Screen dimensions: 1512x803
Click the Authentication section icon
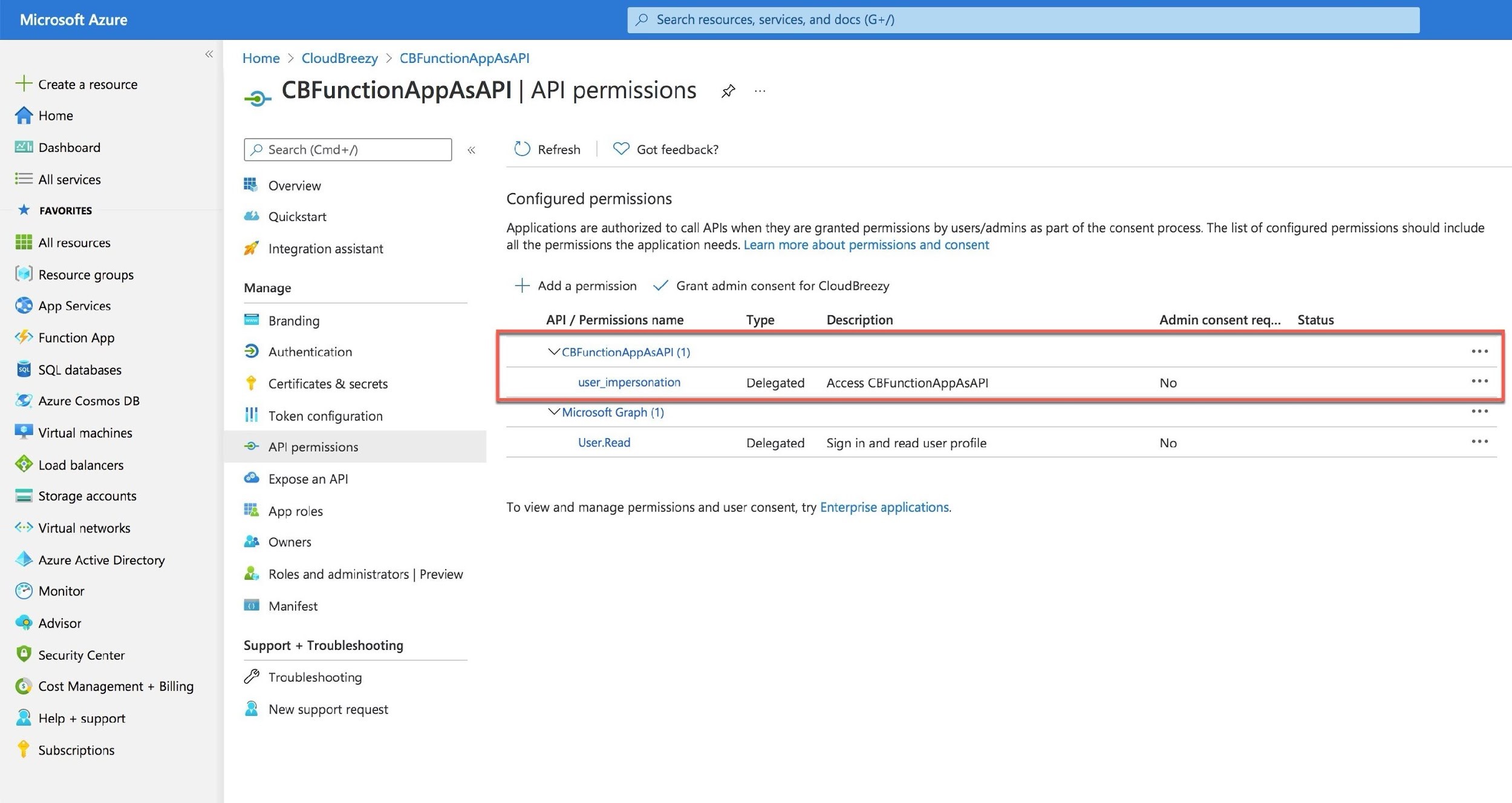pos(252,351)
